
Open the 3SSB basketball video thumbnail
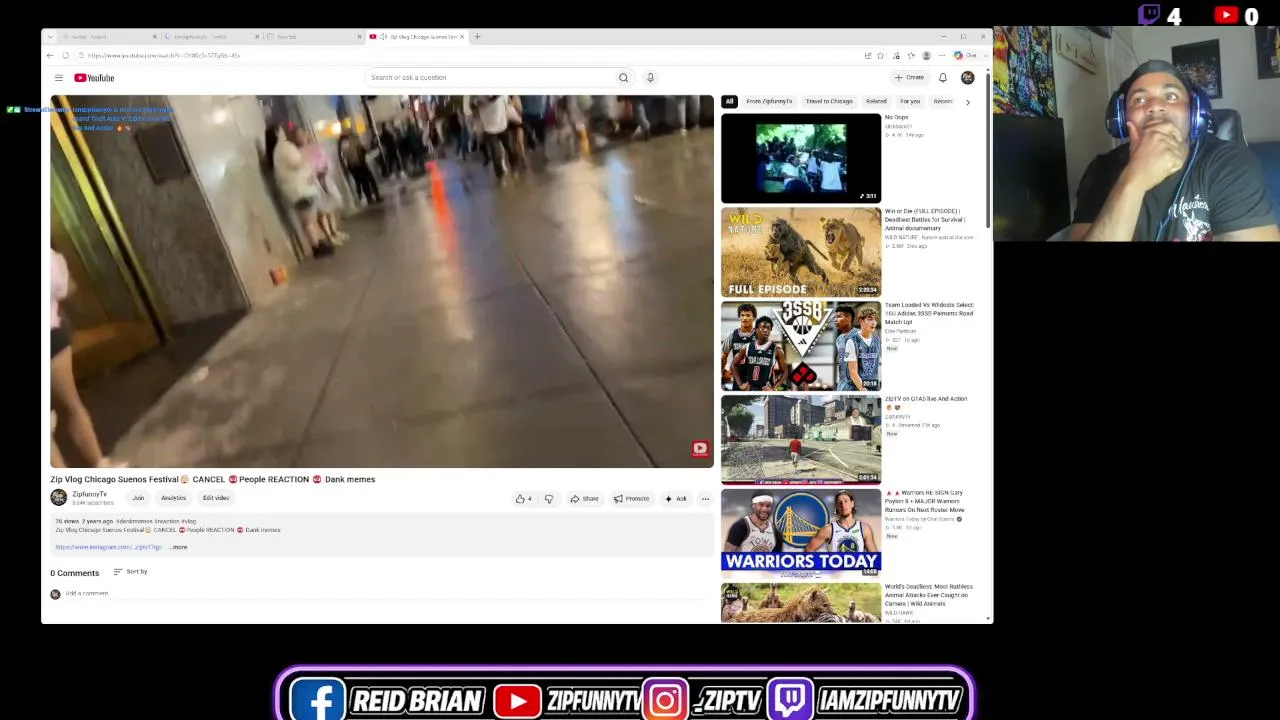(x=801, y=347)
